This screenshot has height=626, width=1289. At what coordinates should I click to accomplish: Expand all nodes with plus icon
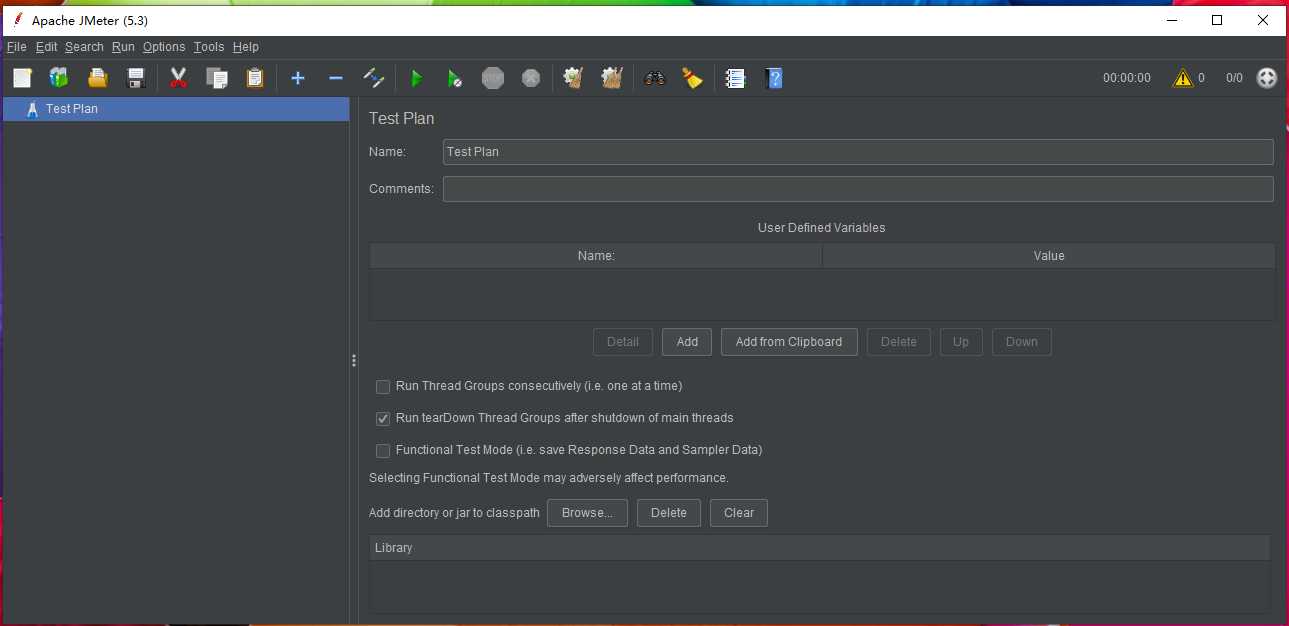point(297,78)
